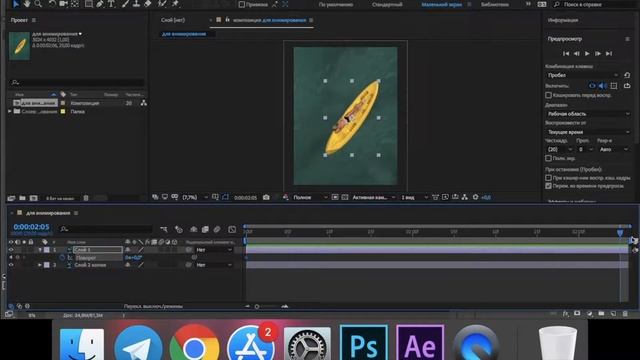This screenshot has width=640, height=360.
Task: Jump to the last frame in Preview
Action: [x=609, y=53]
